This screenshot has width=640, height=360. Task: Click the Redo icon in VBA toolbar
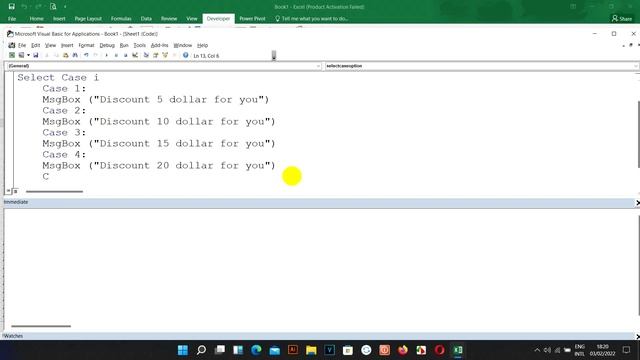point(96,55)
